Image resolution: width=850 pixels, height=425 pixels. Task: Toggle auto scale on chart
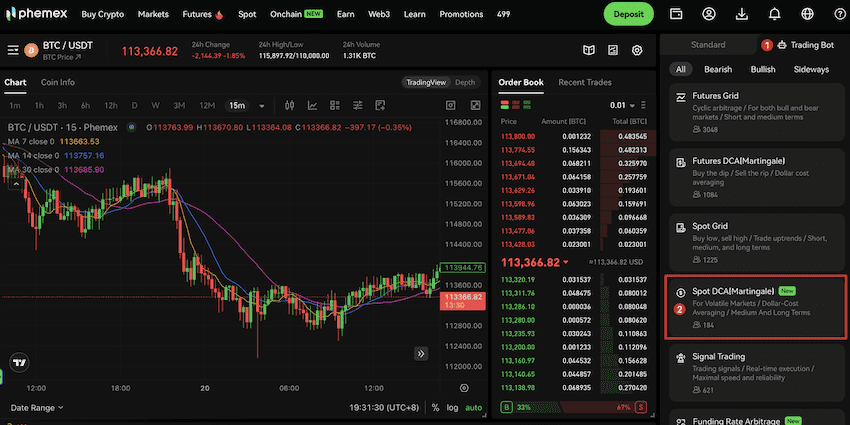point(473,408)
